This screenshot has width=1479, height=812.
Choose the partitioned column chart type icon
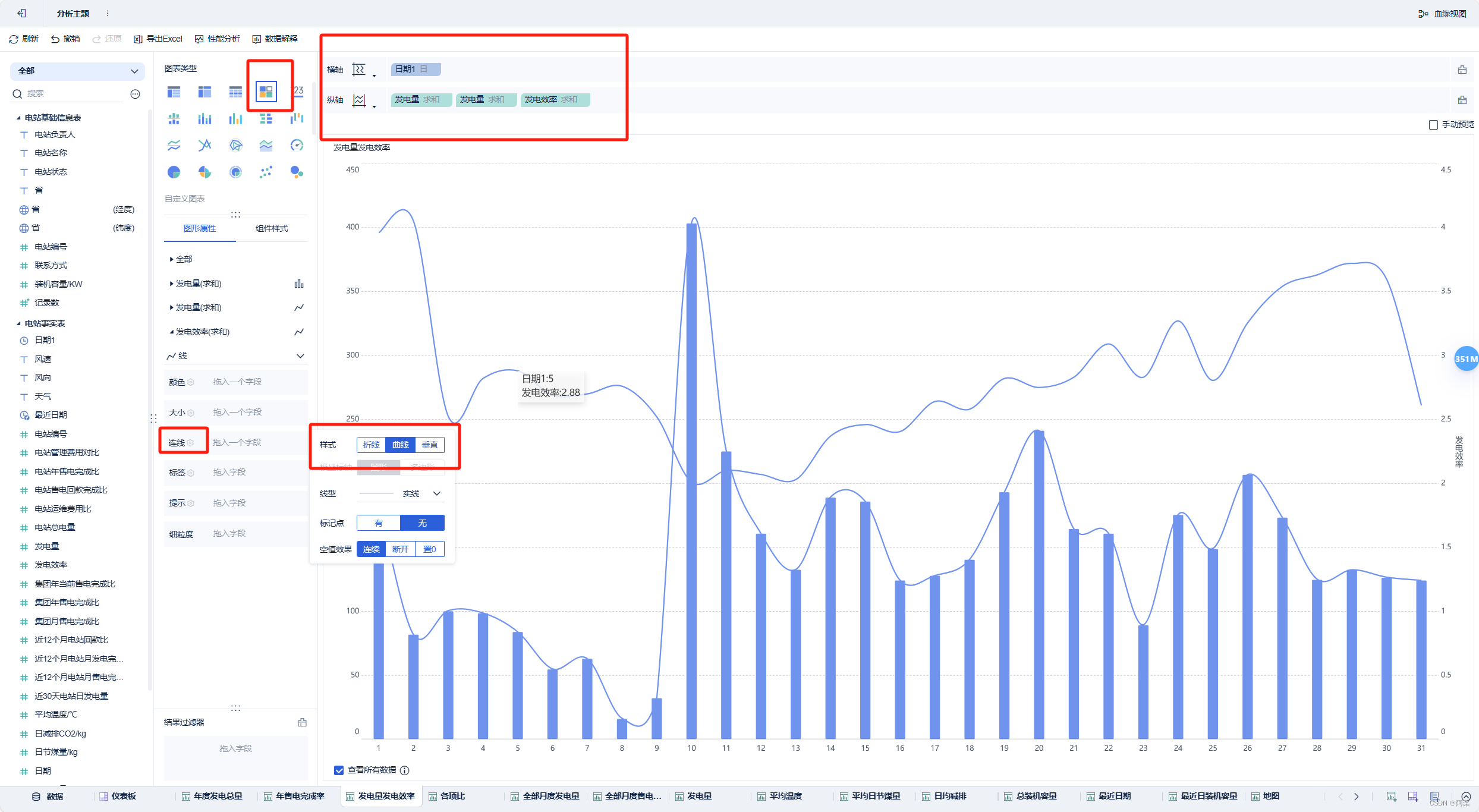174,119
